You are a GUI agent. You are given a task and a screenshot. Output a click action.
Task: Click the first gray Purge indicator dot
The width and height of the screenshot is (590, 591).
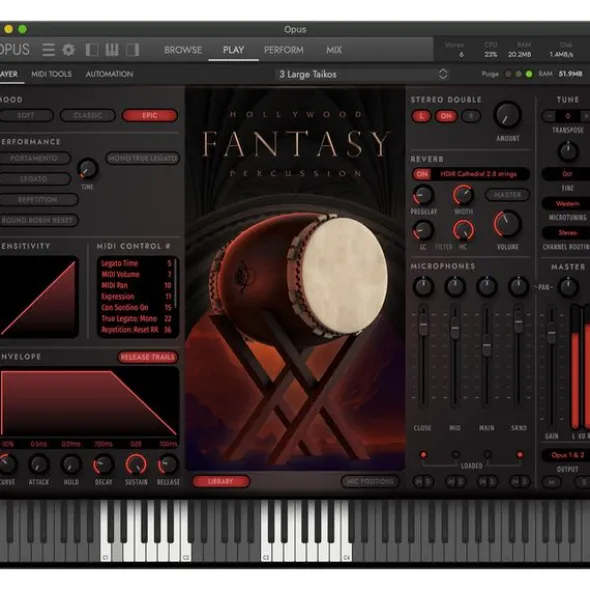(x=508, y=74)
